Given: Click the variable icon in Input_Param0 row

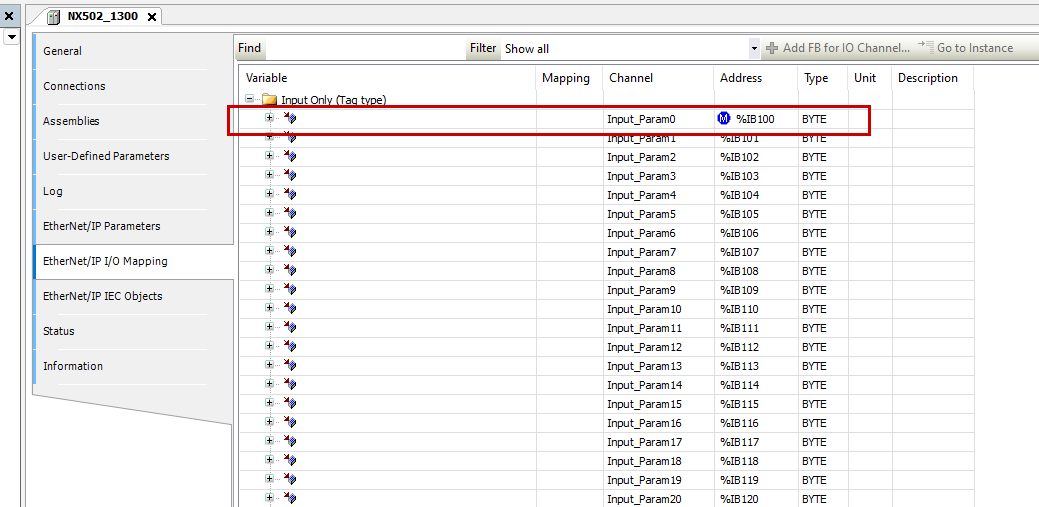Looking at the screenshot, I should point(290,119).
